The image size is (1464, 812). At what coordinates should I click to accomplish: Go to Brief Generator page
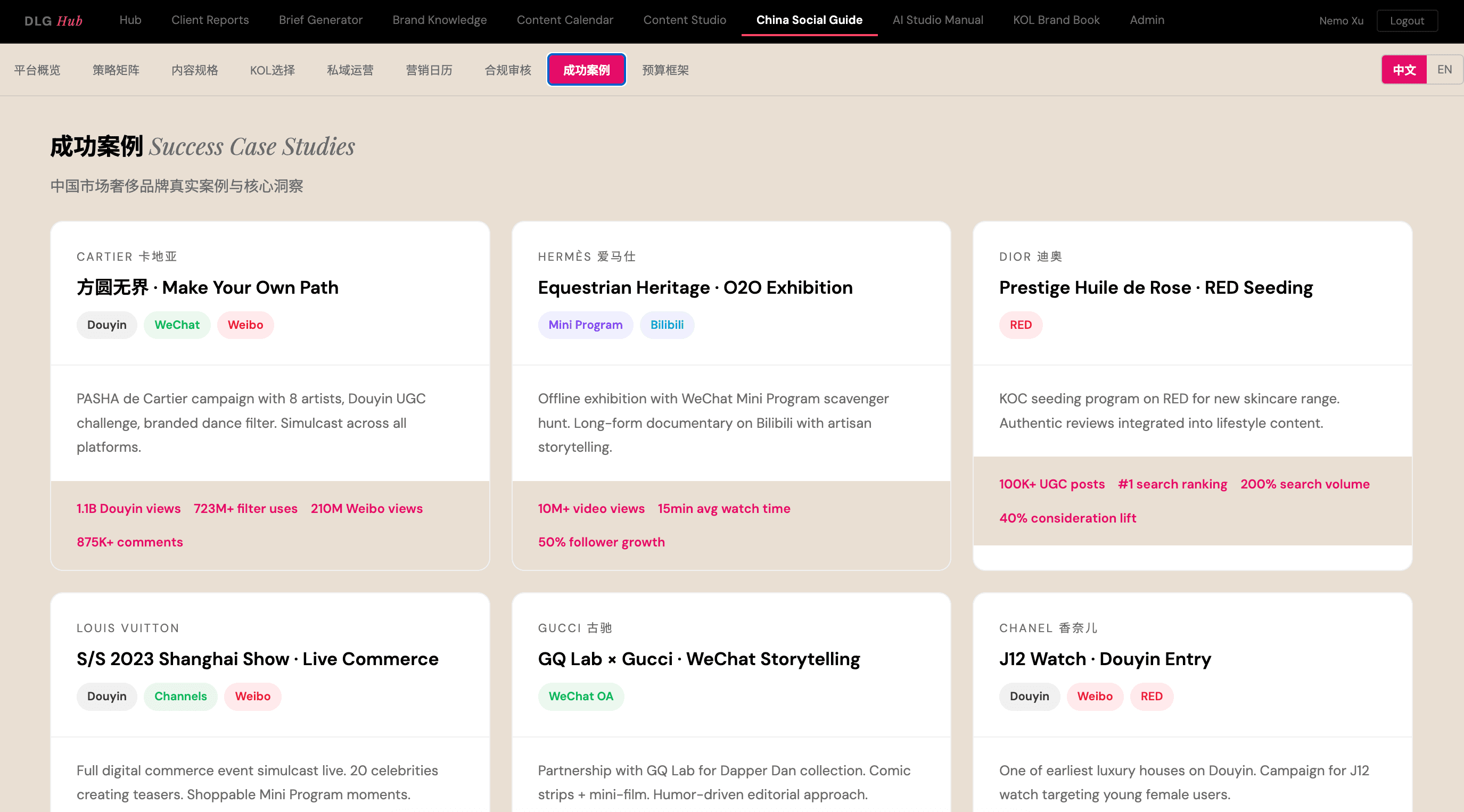pos(320,20)
